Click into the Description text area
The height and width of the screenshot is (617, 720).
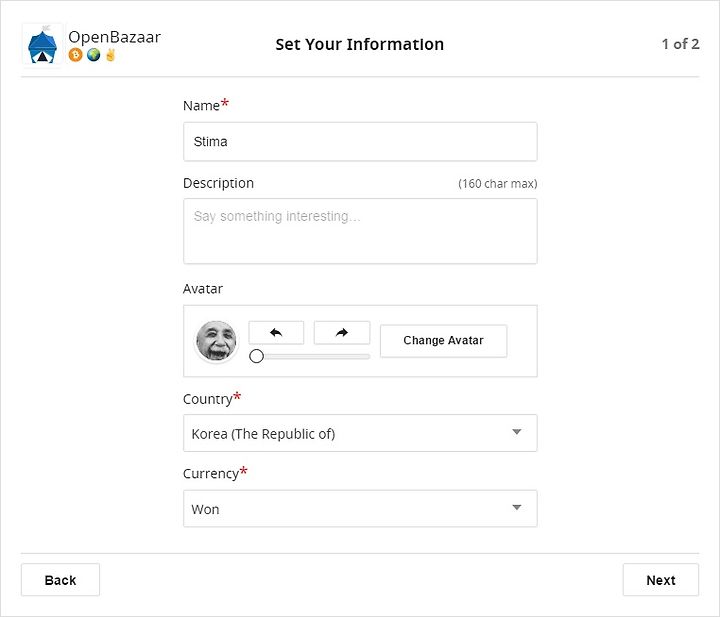point(360,231)
